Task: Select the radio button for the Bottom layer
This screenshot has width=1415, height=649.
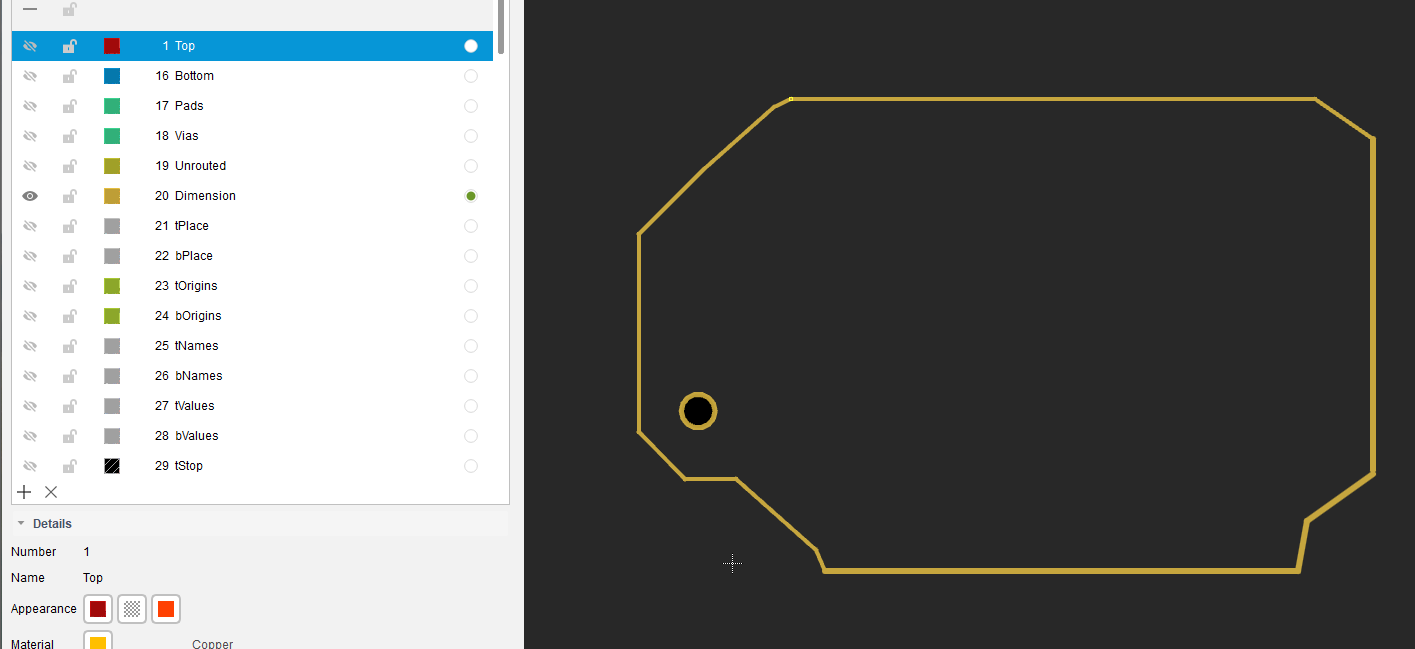Action: (471, 76)
